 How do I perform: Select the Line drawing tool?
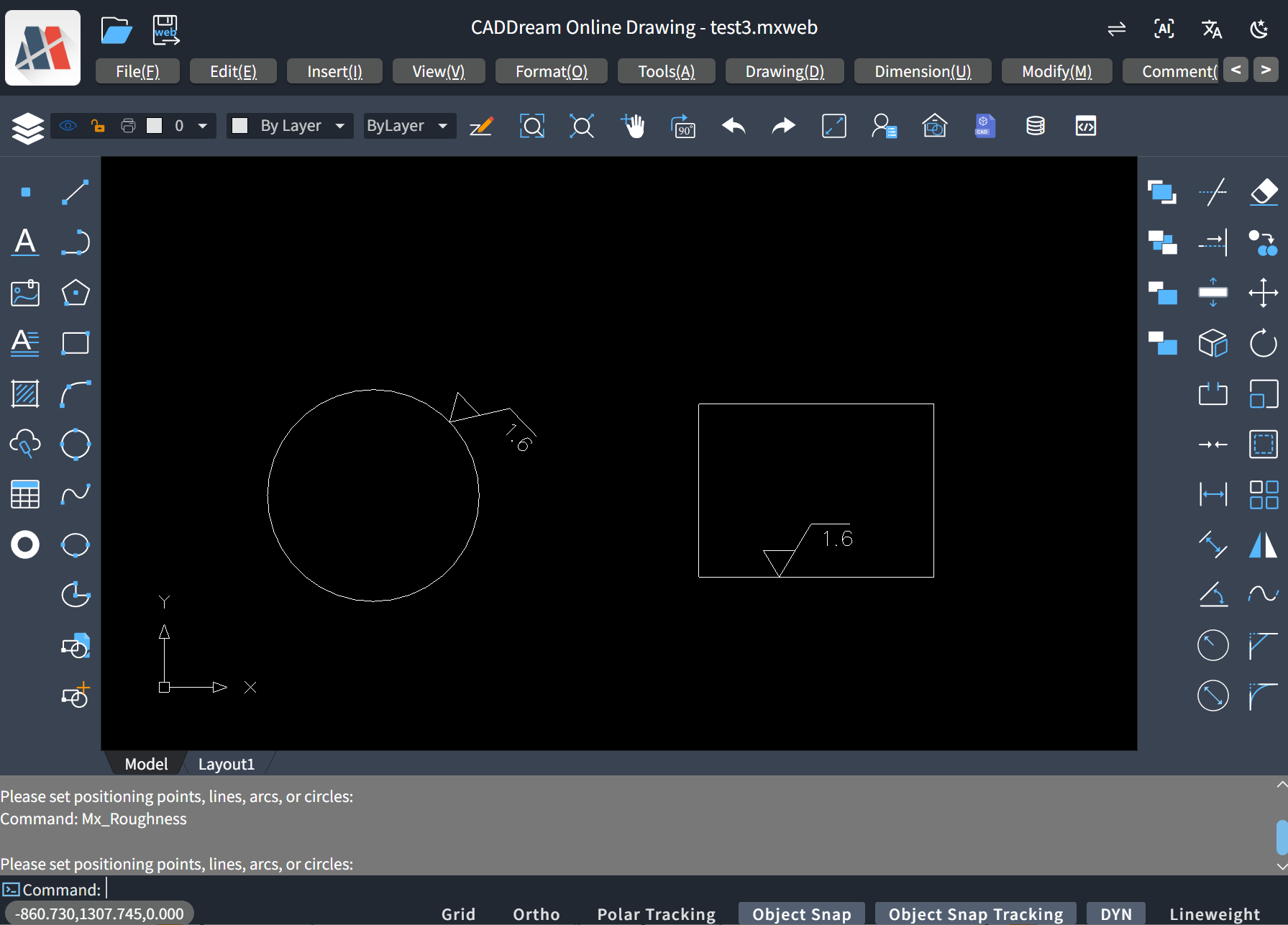point(75,192)
